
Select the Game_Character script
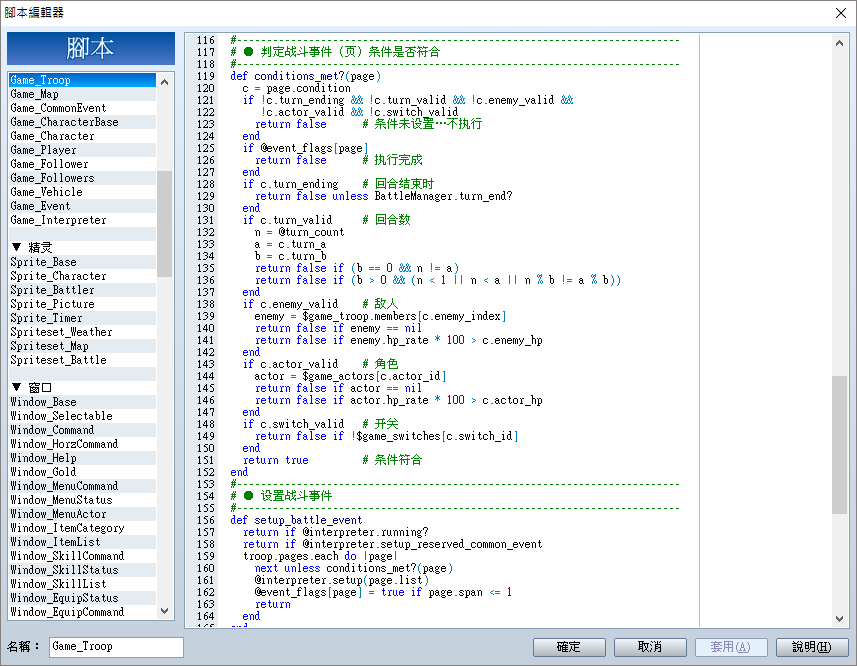pyautogui.click(x=82, y=136)
